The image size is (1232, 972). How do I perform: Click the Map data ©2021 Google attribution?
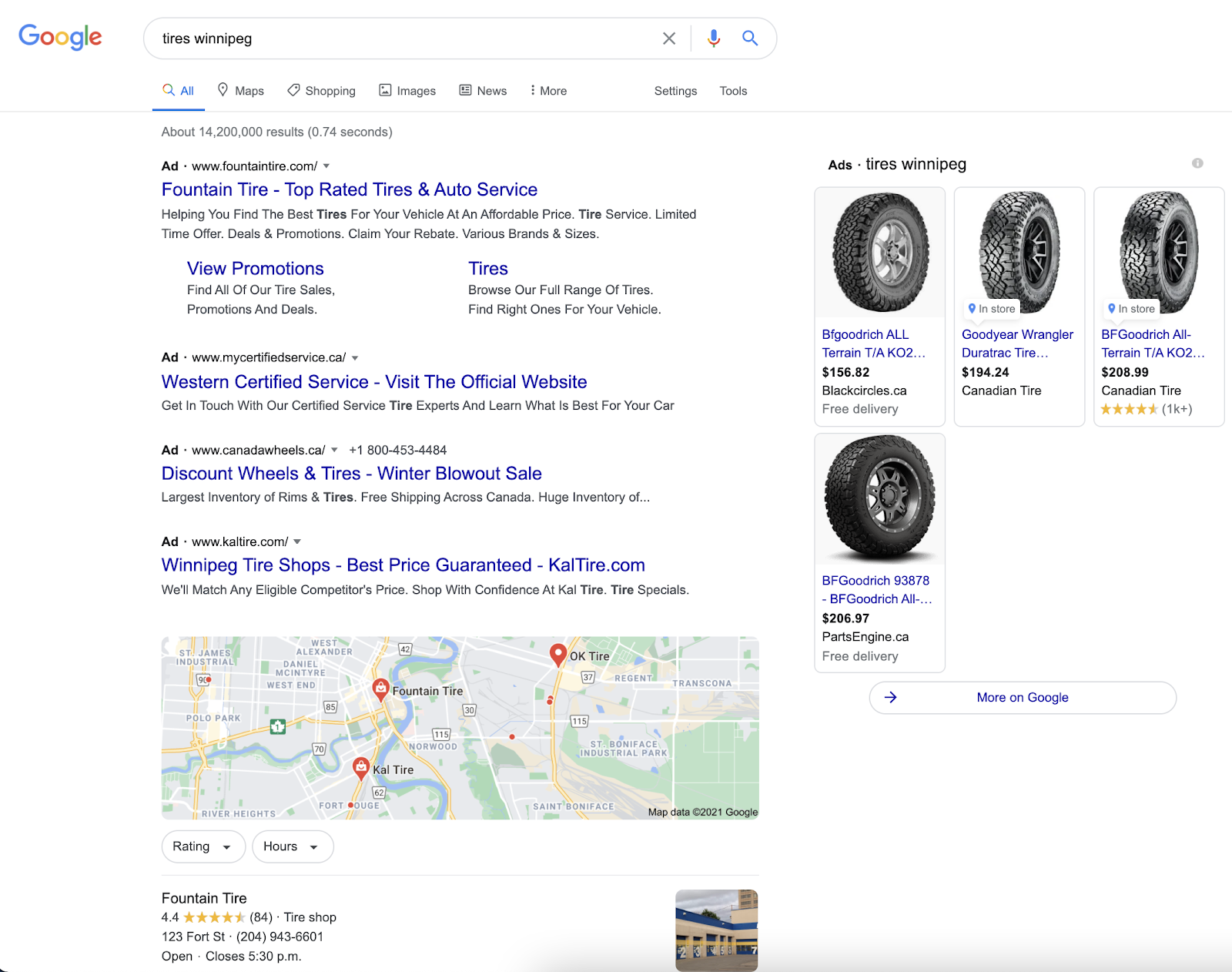coord(702,812)
